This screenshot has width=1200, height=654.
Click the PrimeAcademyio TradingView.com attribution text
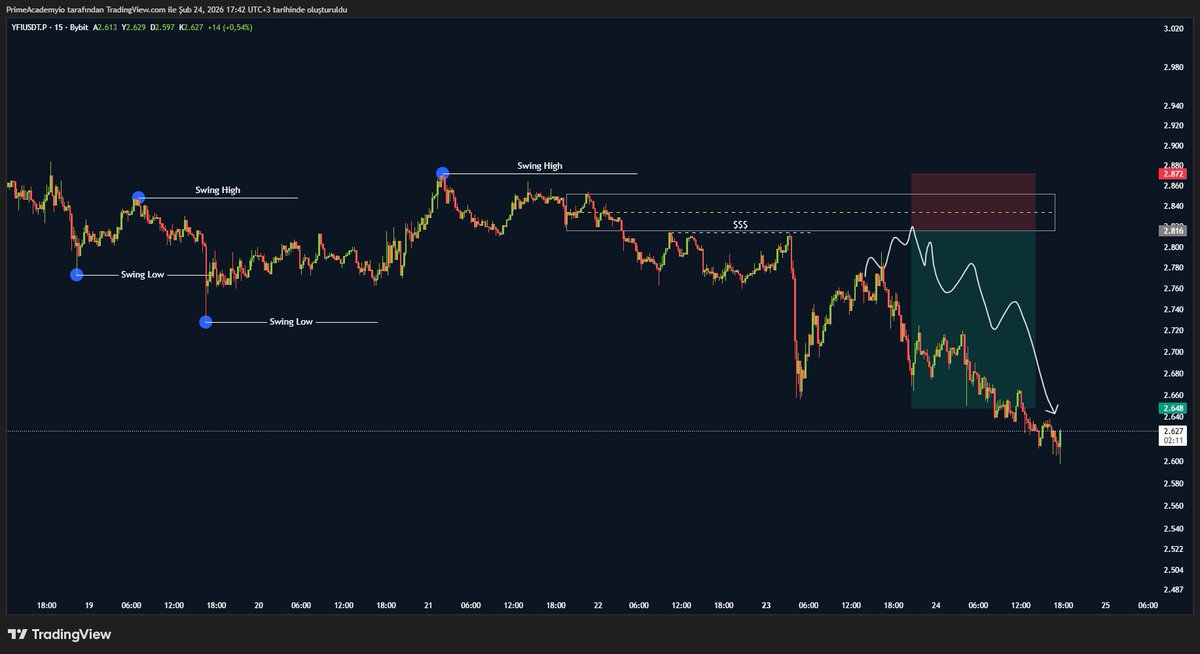pos(177,9)
